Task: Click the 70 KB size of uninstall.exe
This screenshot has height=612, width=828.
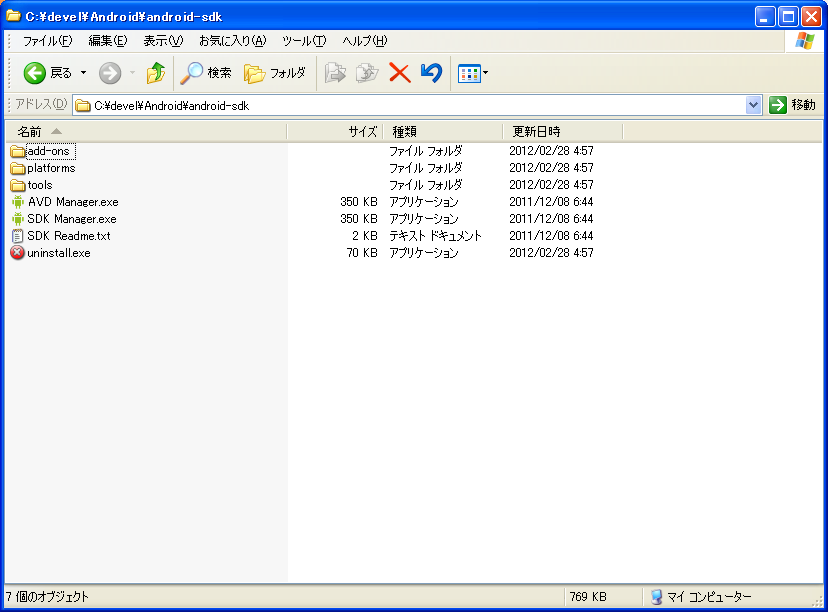Action: (362, 253)
